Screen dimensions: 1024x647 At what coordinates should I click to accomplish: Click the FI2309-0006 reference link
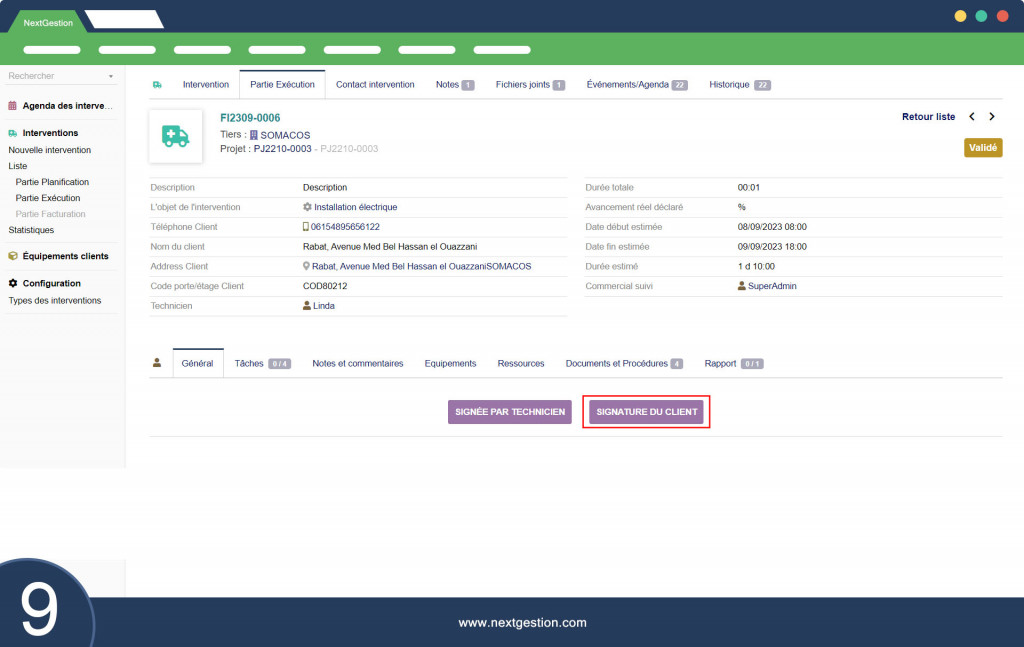point(250,118)
